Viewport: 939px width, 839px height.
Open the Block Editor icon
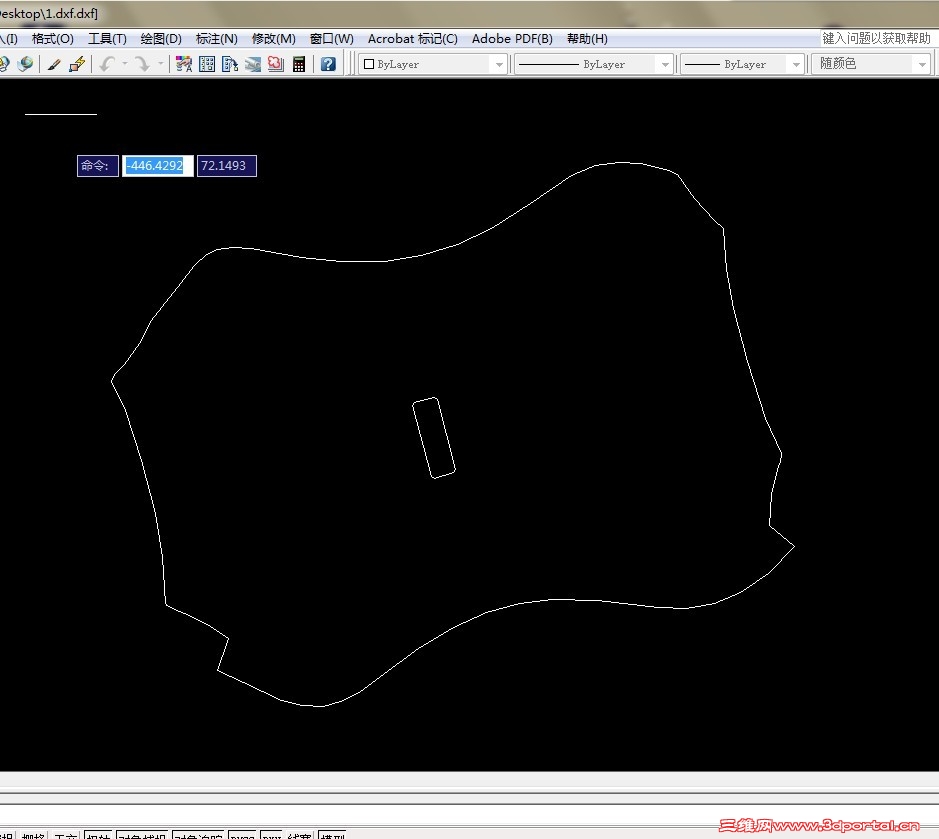pyautogui.click(x=77, y=64)
